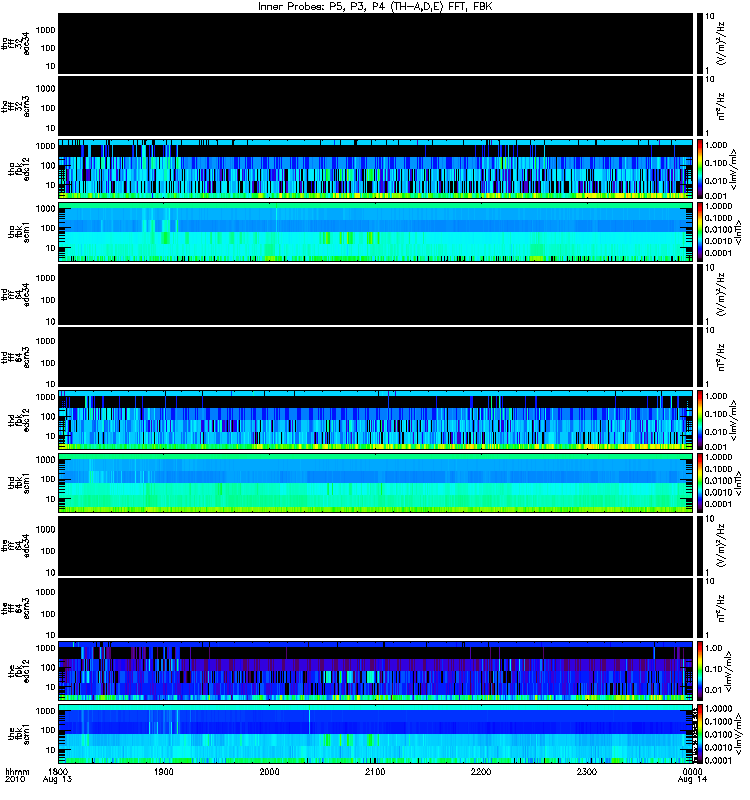Screen dimensions: 750x800
Task: Click the rainbow color bar of the fbk scm1
Action: [x=700, y=734]
